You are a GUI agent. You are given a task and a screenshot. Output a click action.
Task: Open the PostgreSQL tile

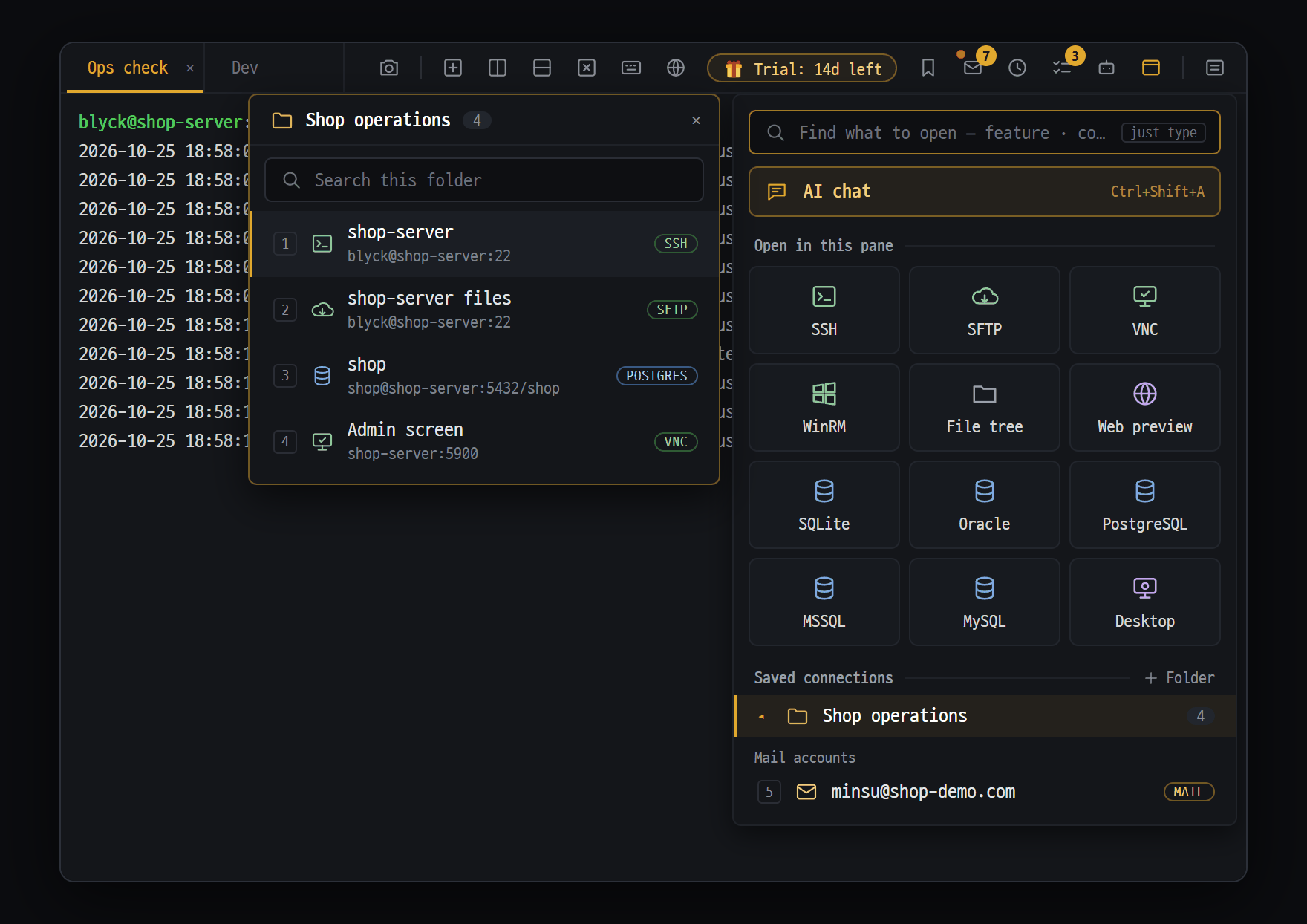coord(1145,505)
